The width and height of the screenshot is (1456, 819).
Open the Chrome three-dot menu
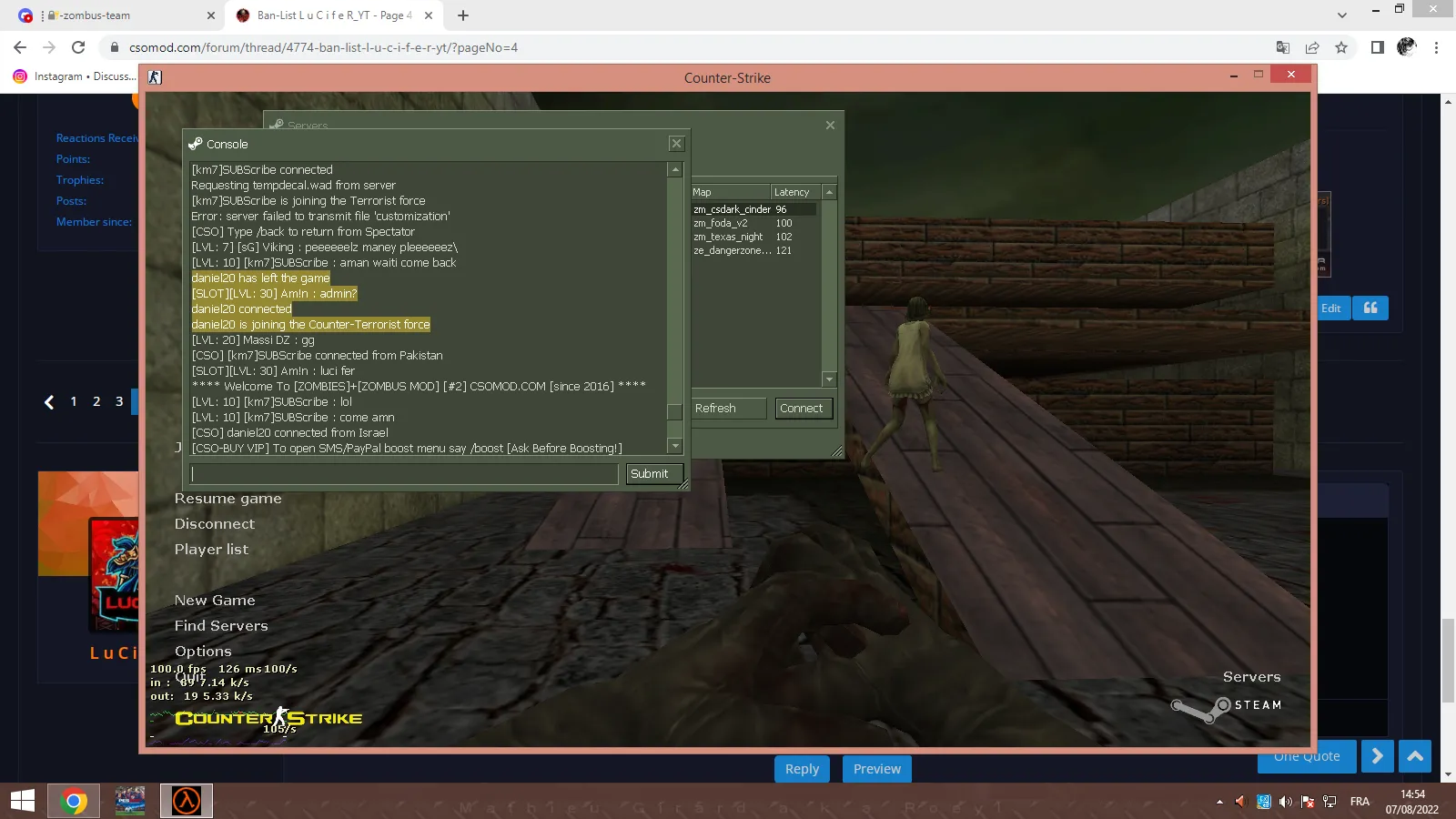pyautogui.click(x=1437, y=47)
